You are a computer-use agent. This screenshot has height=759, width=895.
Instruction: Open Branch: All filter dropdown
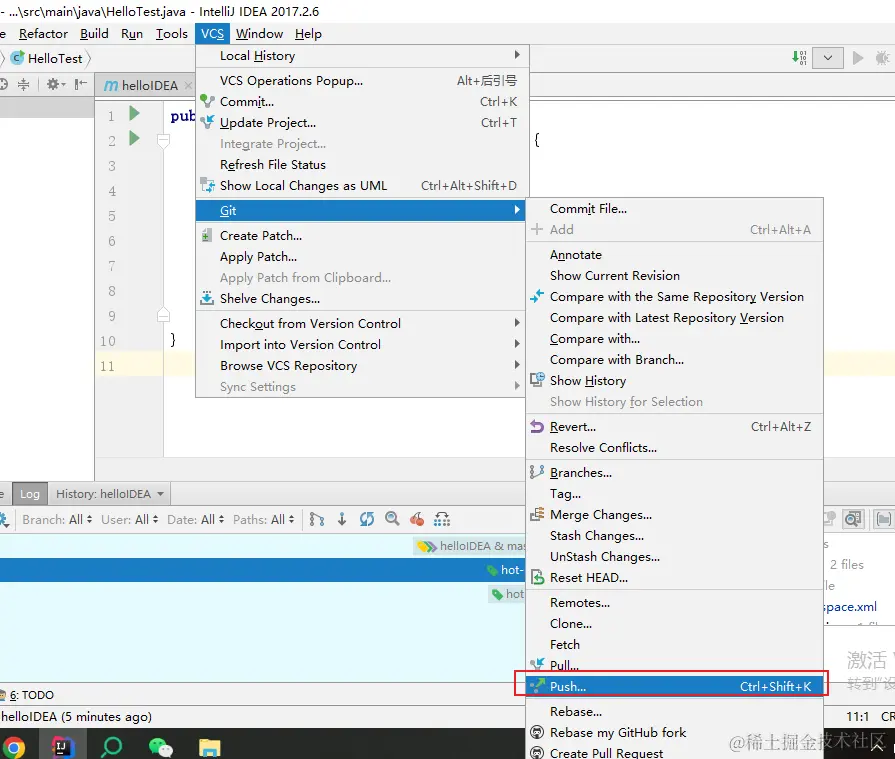(57, 519)
